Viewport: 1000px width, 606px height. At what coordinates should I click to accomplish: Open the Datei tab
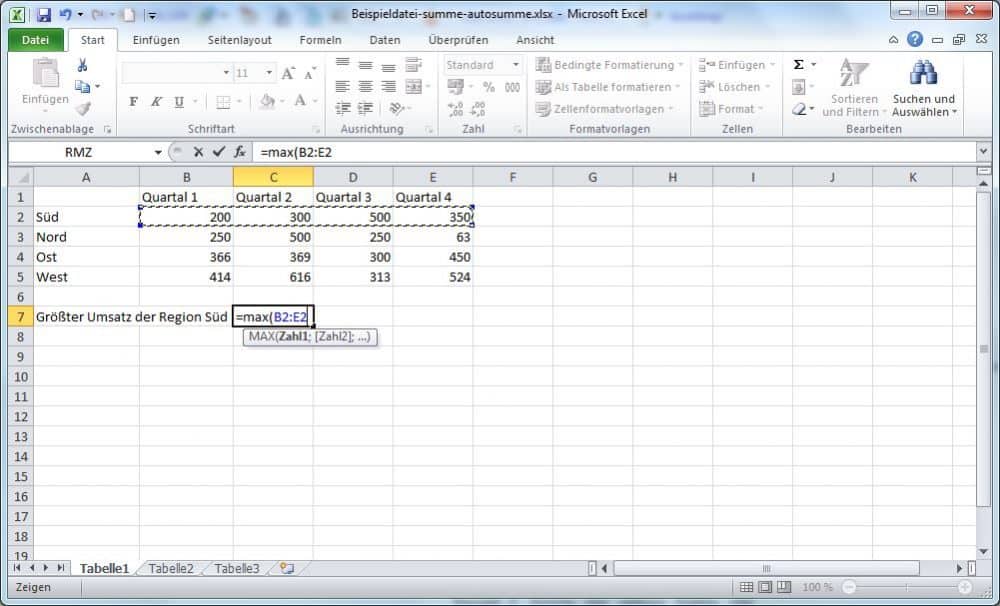35,40
